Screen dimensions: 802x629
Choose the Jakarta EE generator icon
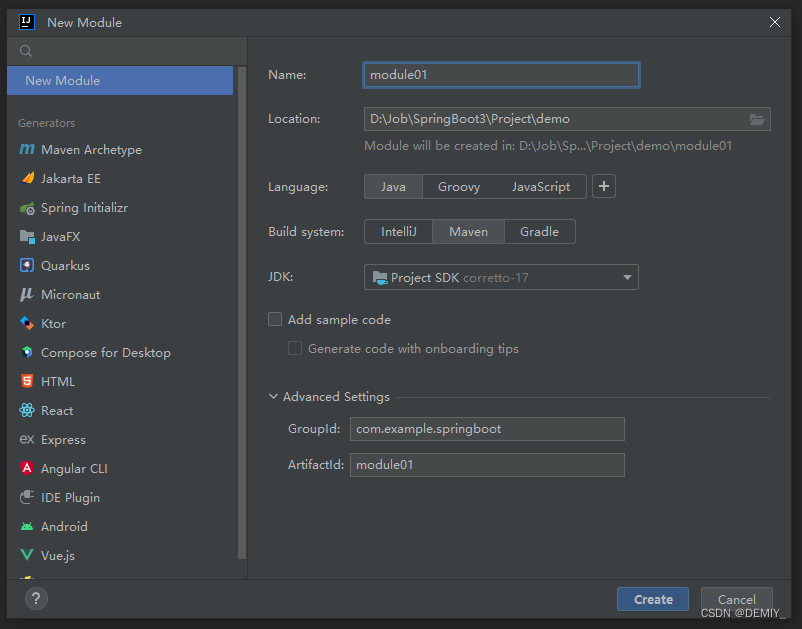coord(28,178)
